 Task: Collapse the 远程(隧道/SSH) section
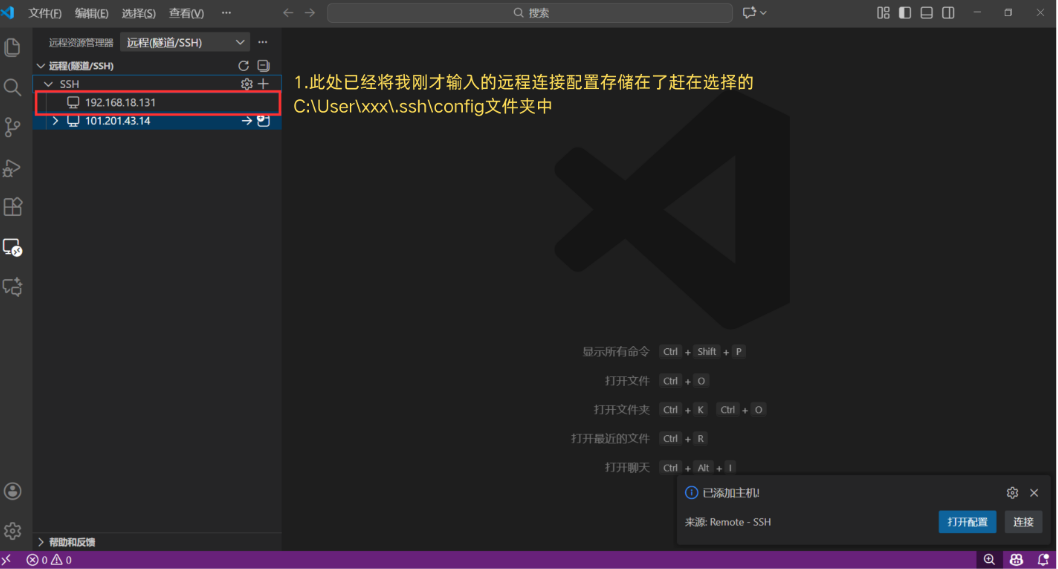click(x=40, y=65)
